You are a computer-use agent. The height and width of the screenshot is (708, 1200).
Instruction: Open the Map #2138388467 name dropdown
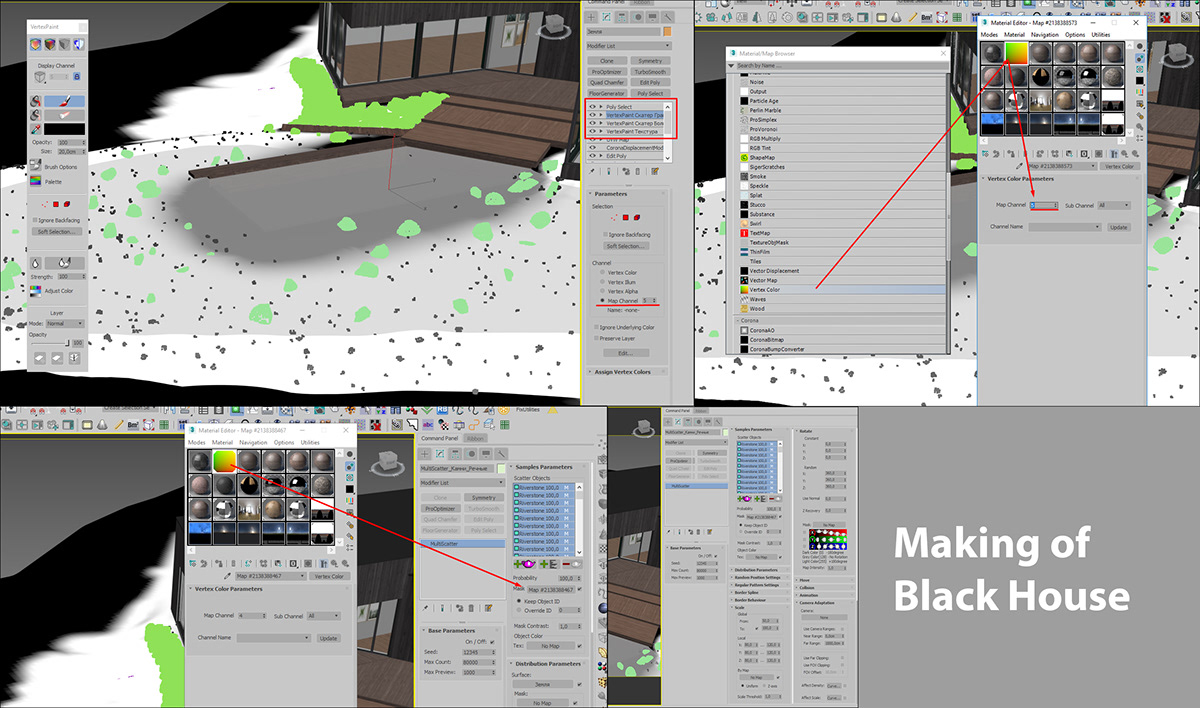click(x=269, y=576)
